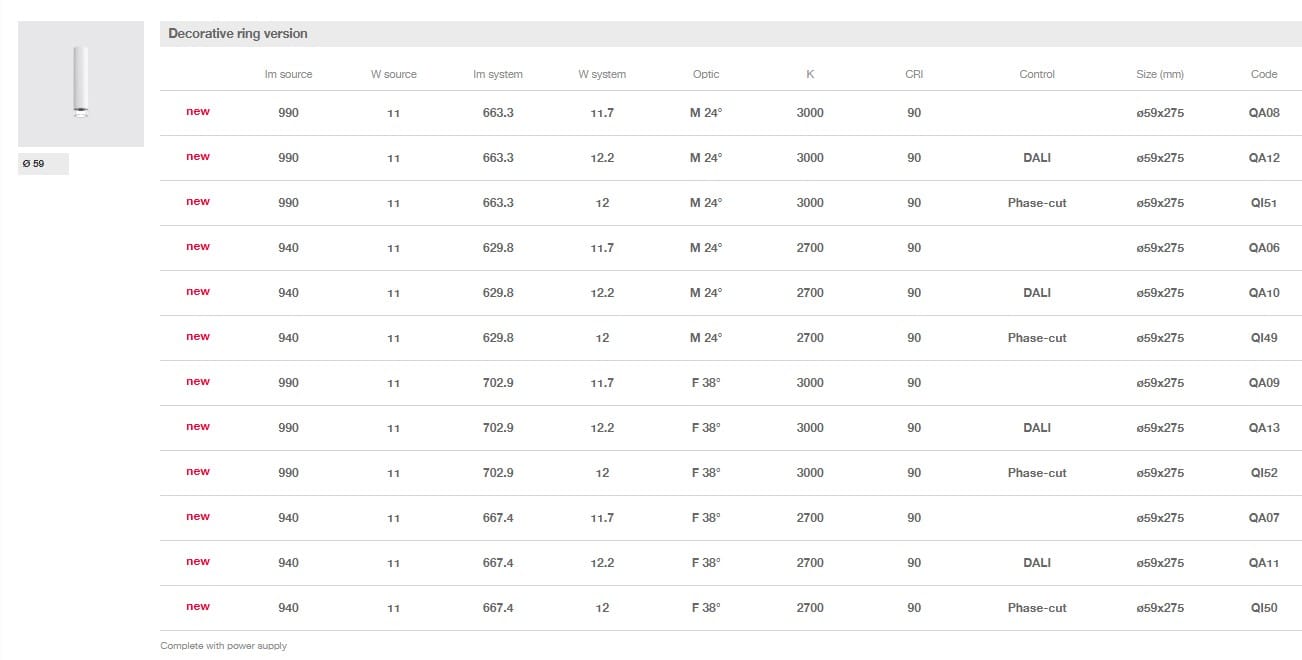Image resolution: width=1302 pixels, height=660 pixels.
Task: Select product code QA12
Action: (x=1264, y=158)
